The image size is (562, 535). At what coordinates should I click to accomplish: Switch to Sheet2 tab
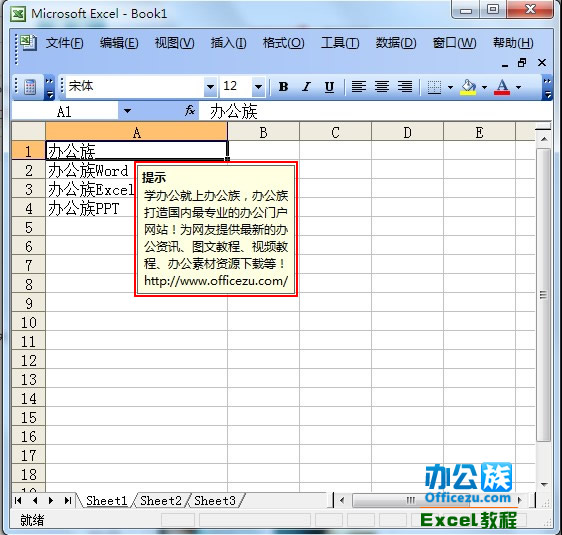pyautogui.click(x=161, y=501)
